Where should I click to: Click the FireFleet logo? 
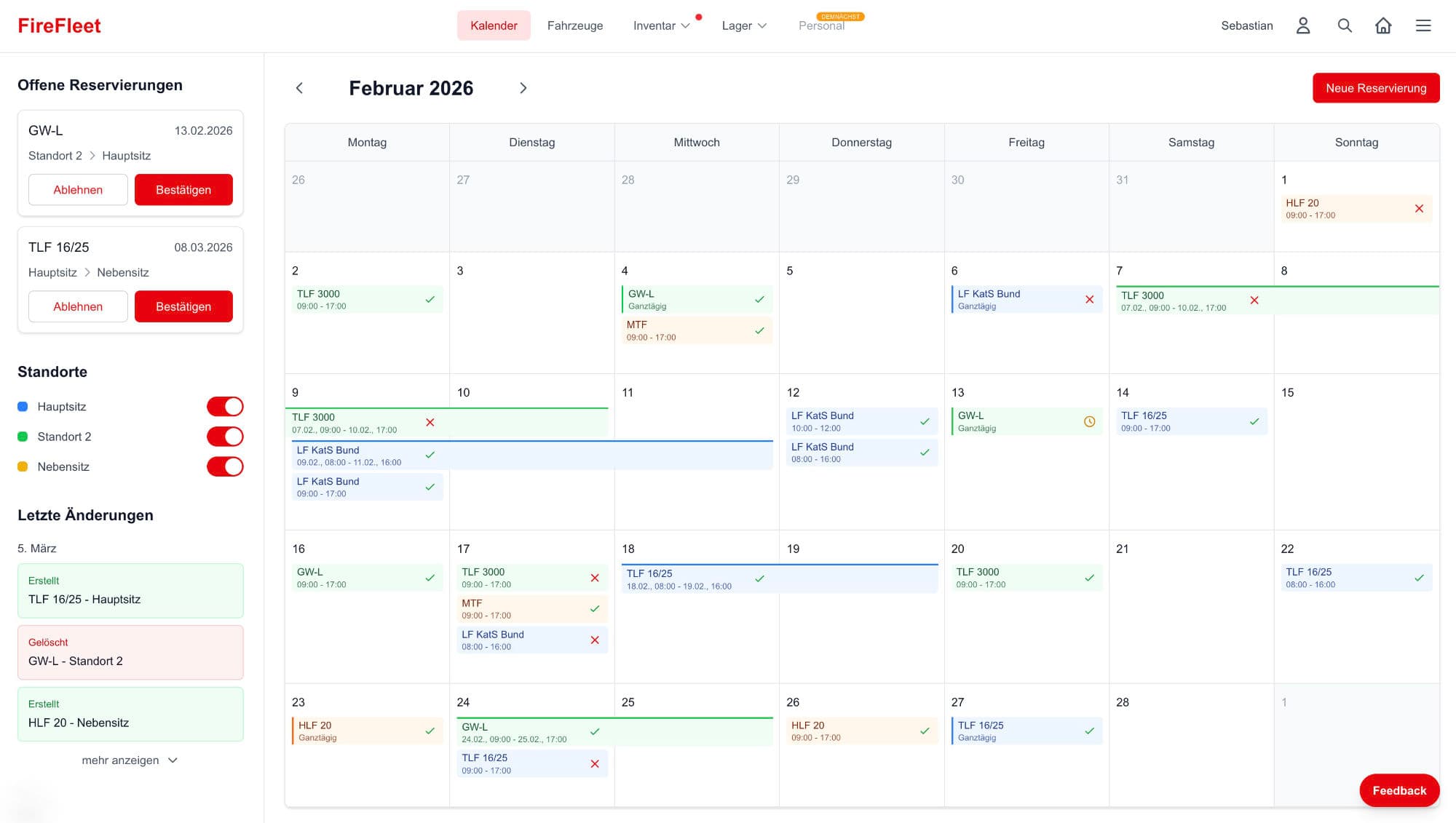pos(59,25)
